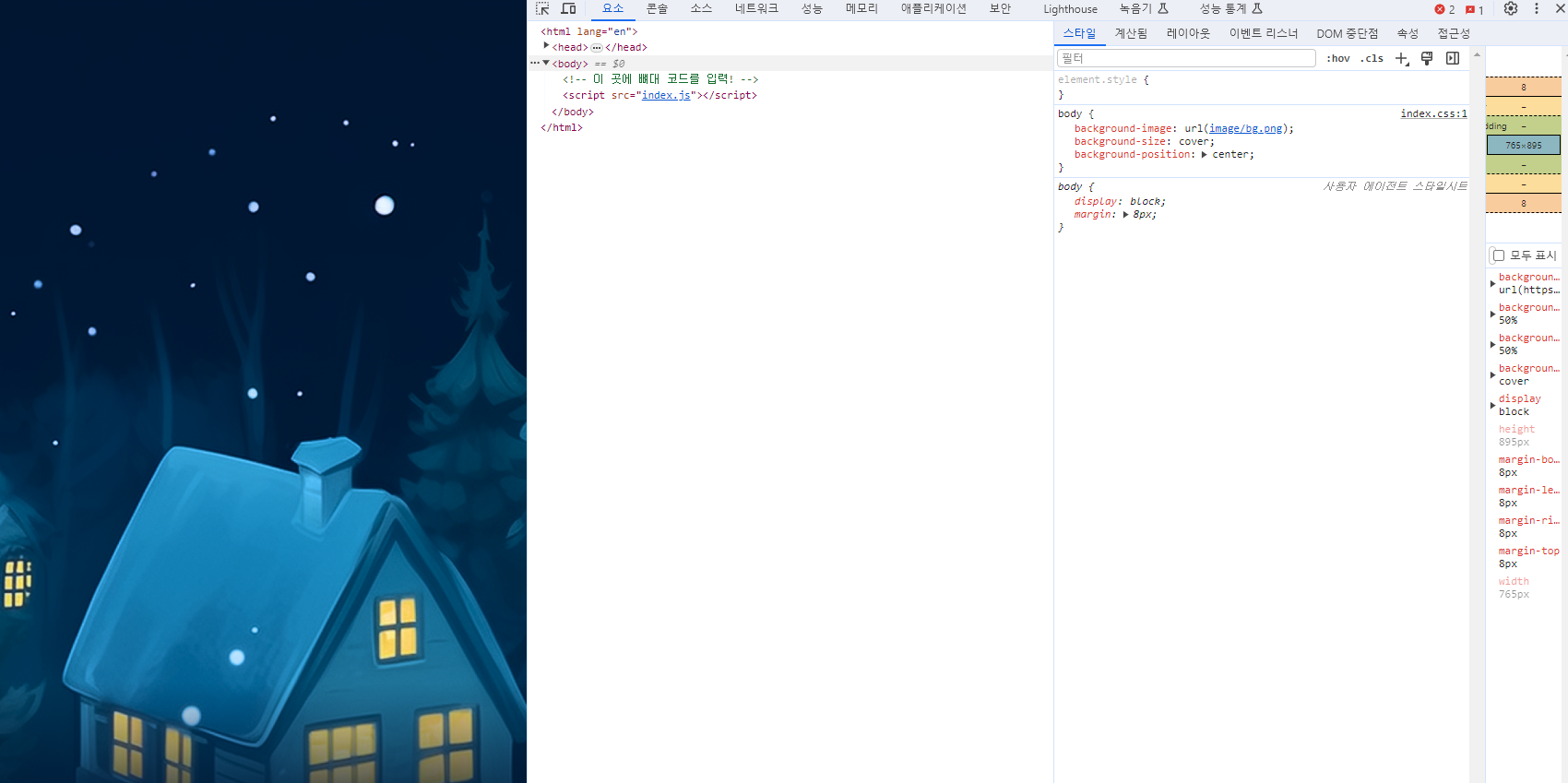Expand the head element node
1568x783 pixels.
546,45
